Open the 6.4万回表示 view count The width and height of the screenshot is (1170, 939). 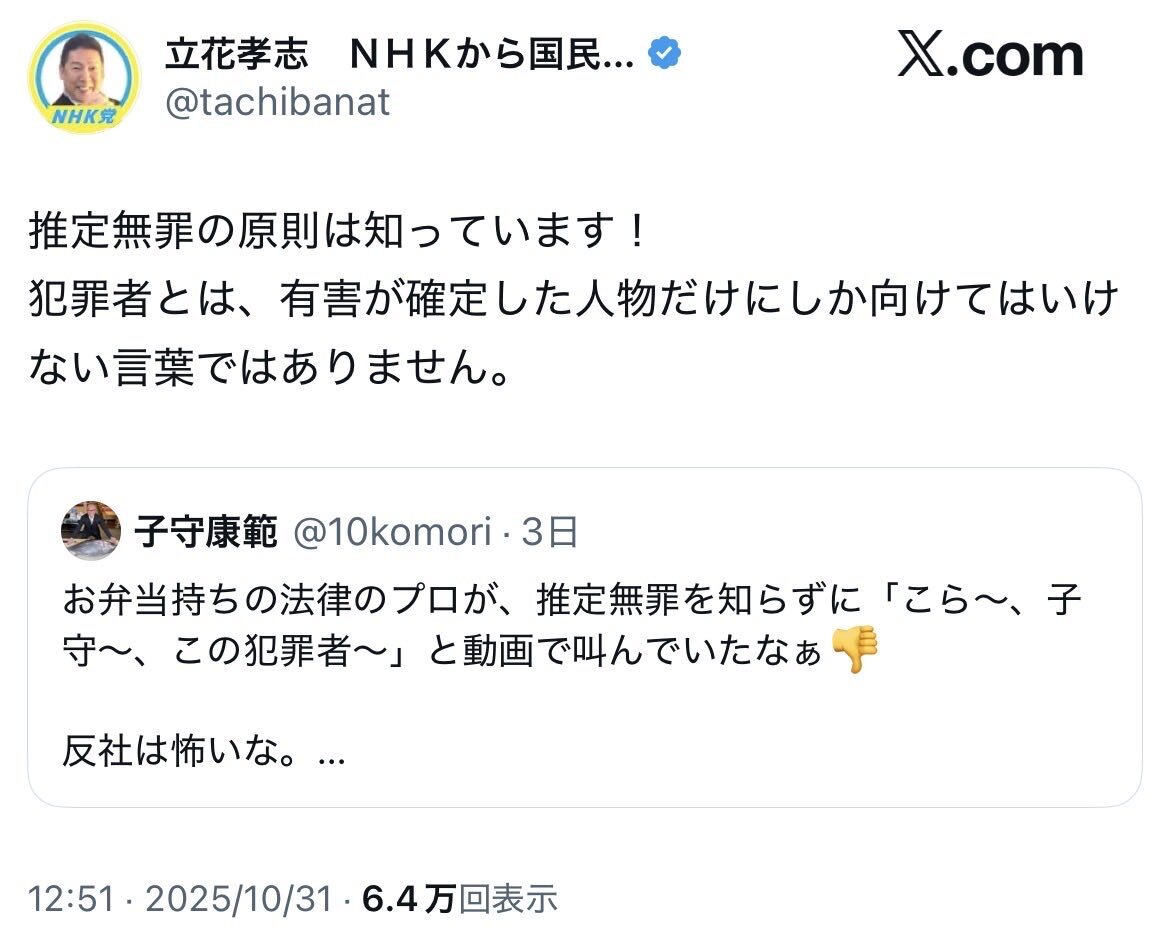click(x=459, y=899)
